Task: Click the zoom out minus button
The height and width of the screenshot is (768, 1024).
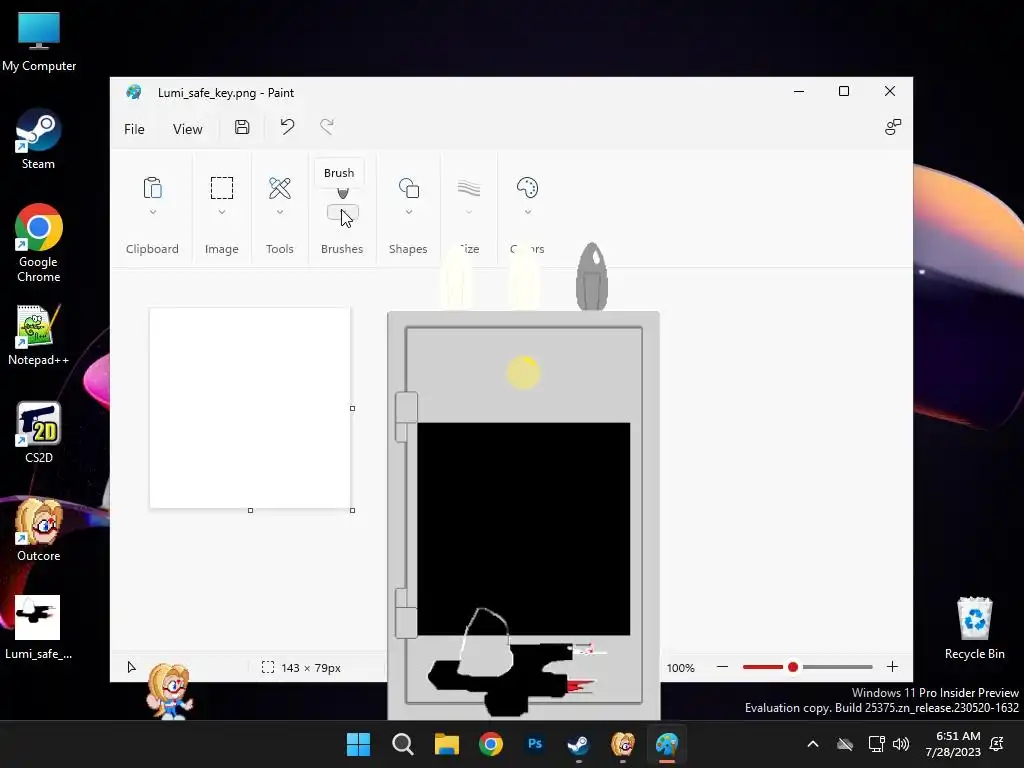Action: click(722, 667)
